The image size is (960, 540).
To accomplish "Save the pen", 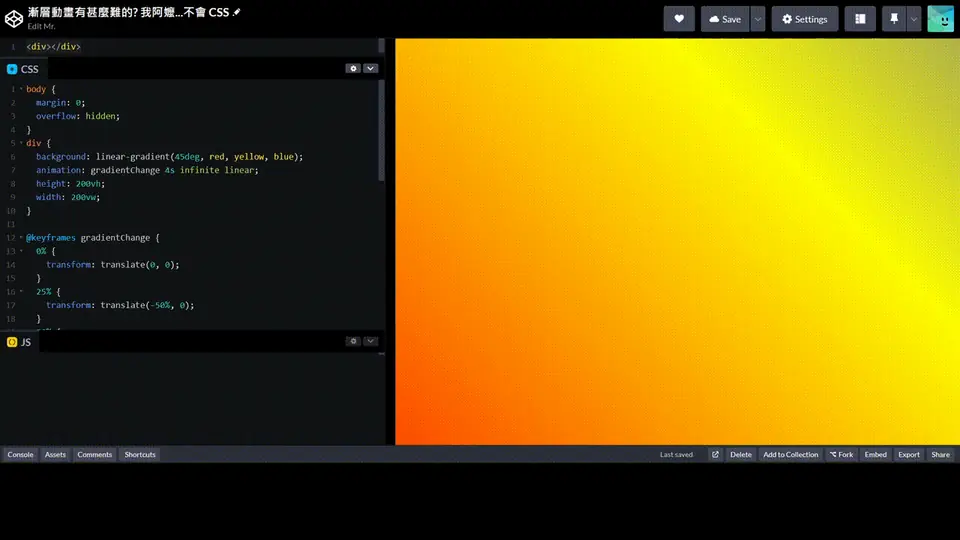I will point(725,19).
